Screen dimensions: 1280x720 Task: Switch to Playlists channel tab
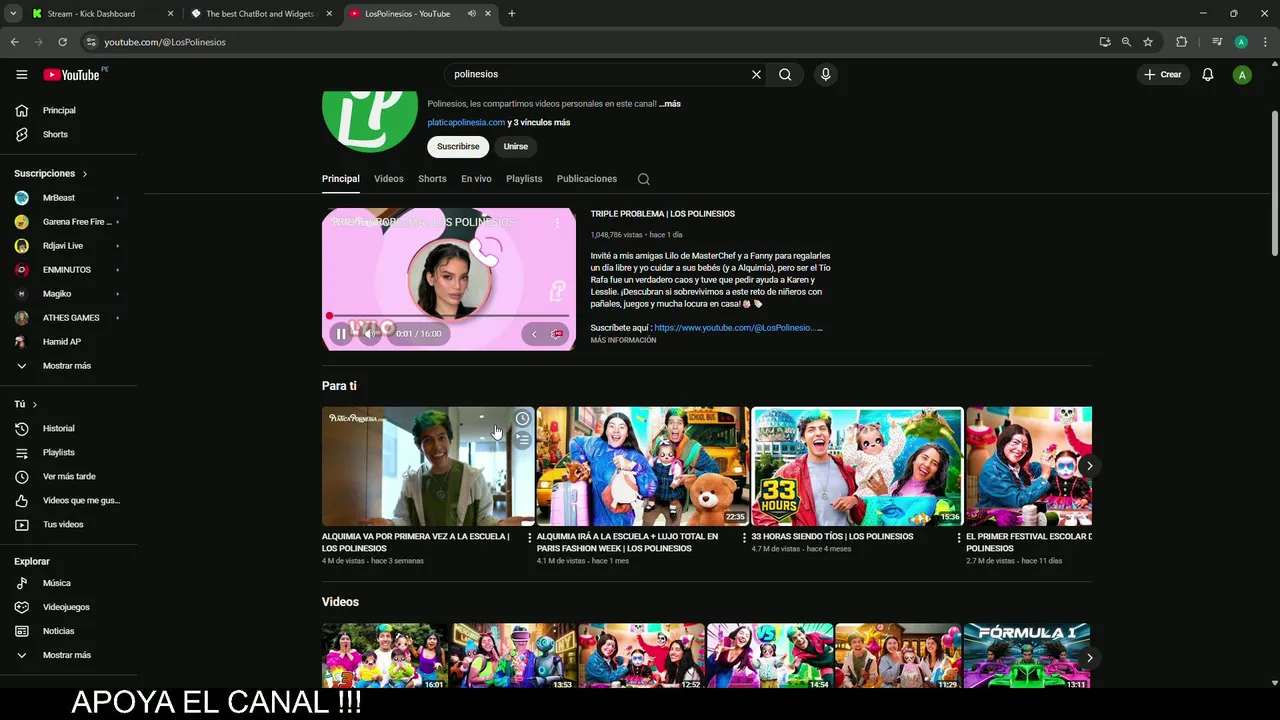pyautogui.click(x=524, y=179)
